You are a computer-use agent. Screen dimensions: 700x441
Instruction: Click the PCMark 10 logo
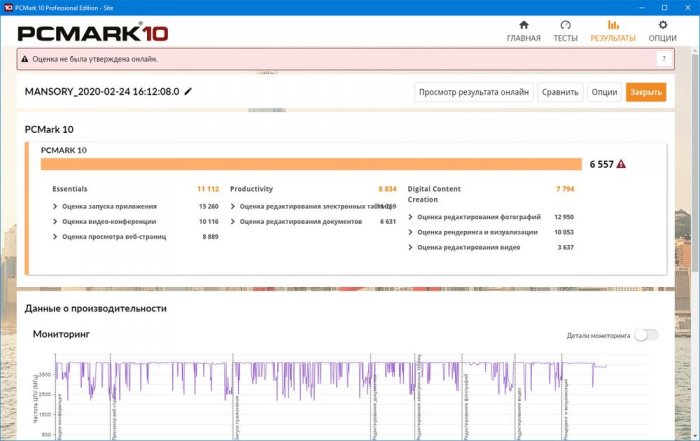point(93,32)
